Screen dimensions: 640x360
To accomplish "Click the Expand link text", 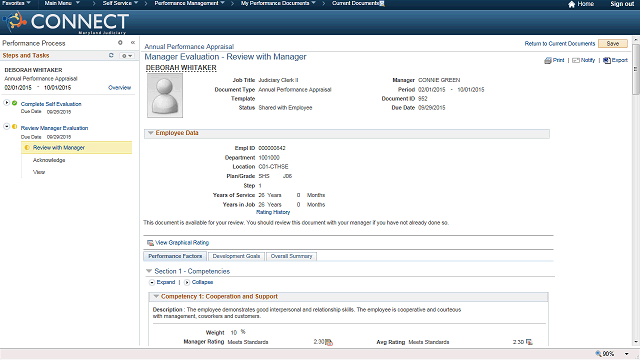I will coord(166,282).
